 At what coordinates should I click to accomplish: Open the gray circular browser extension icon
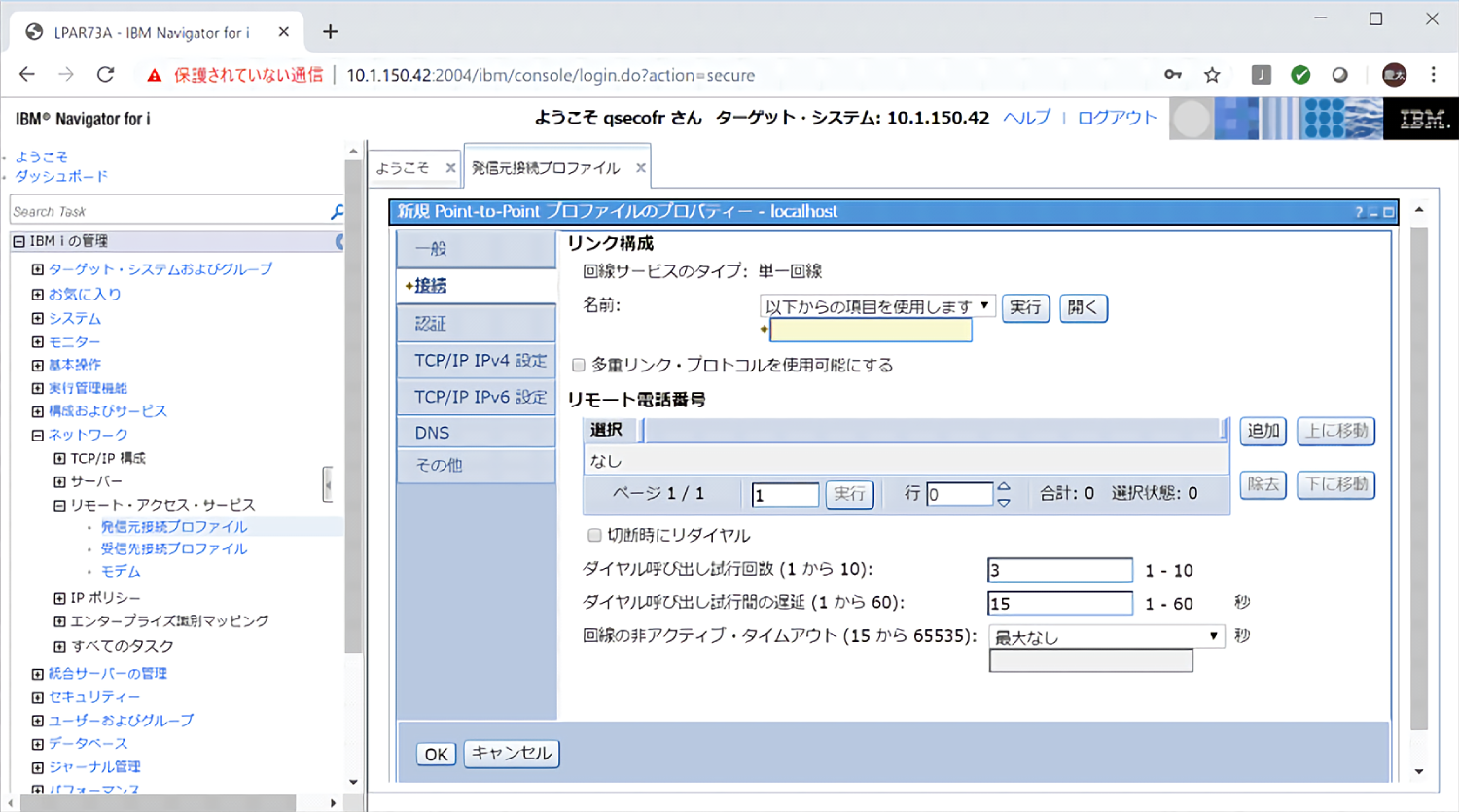point(1339,75)
